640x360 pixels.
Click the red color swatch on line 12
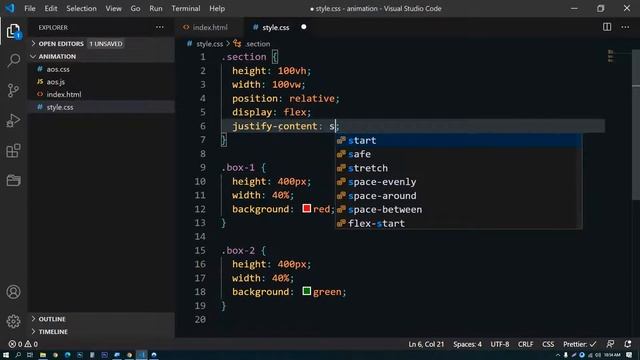point(307,209)
